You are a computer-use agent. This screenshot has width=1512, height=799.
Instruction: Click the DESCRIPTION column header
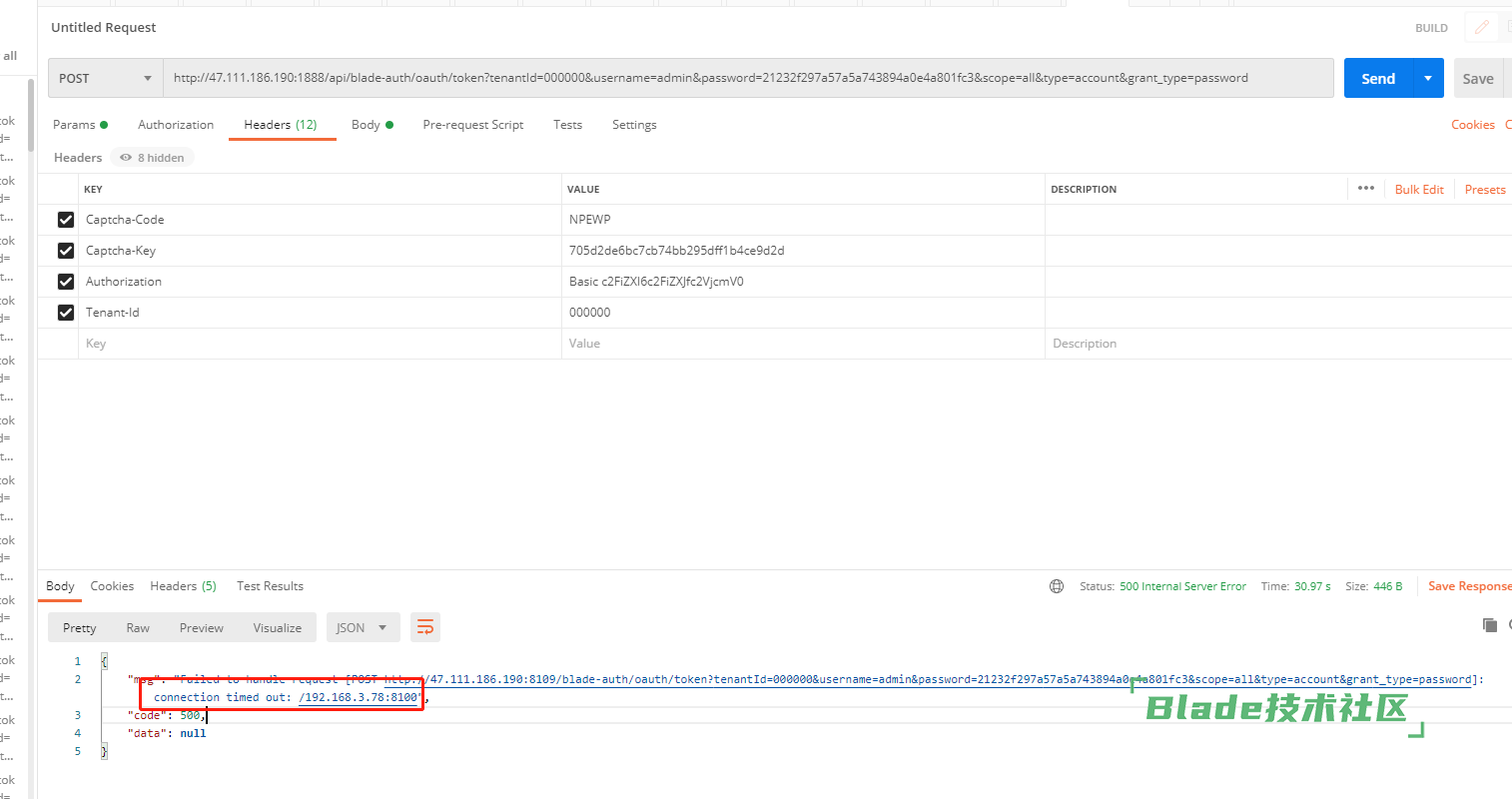1084,189
